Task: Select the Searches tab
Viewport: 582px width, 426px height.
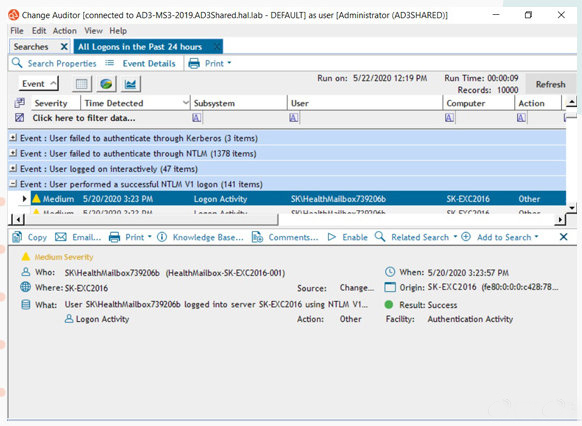Action: click(x=31, y=47)
